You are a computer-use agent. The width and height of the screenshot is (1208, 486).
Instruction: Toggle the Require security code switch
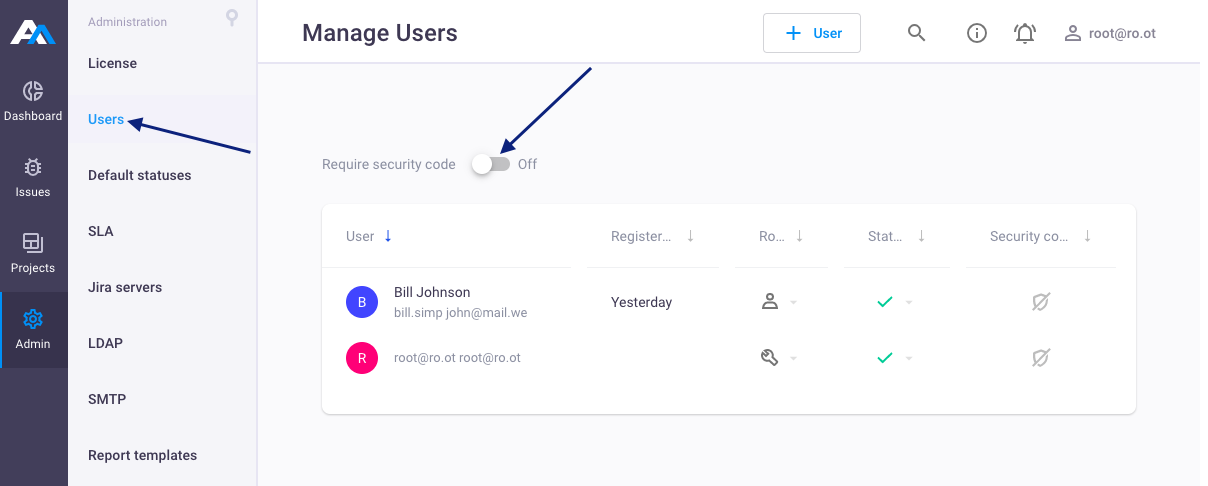(491, 164)
